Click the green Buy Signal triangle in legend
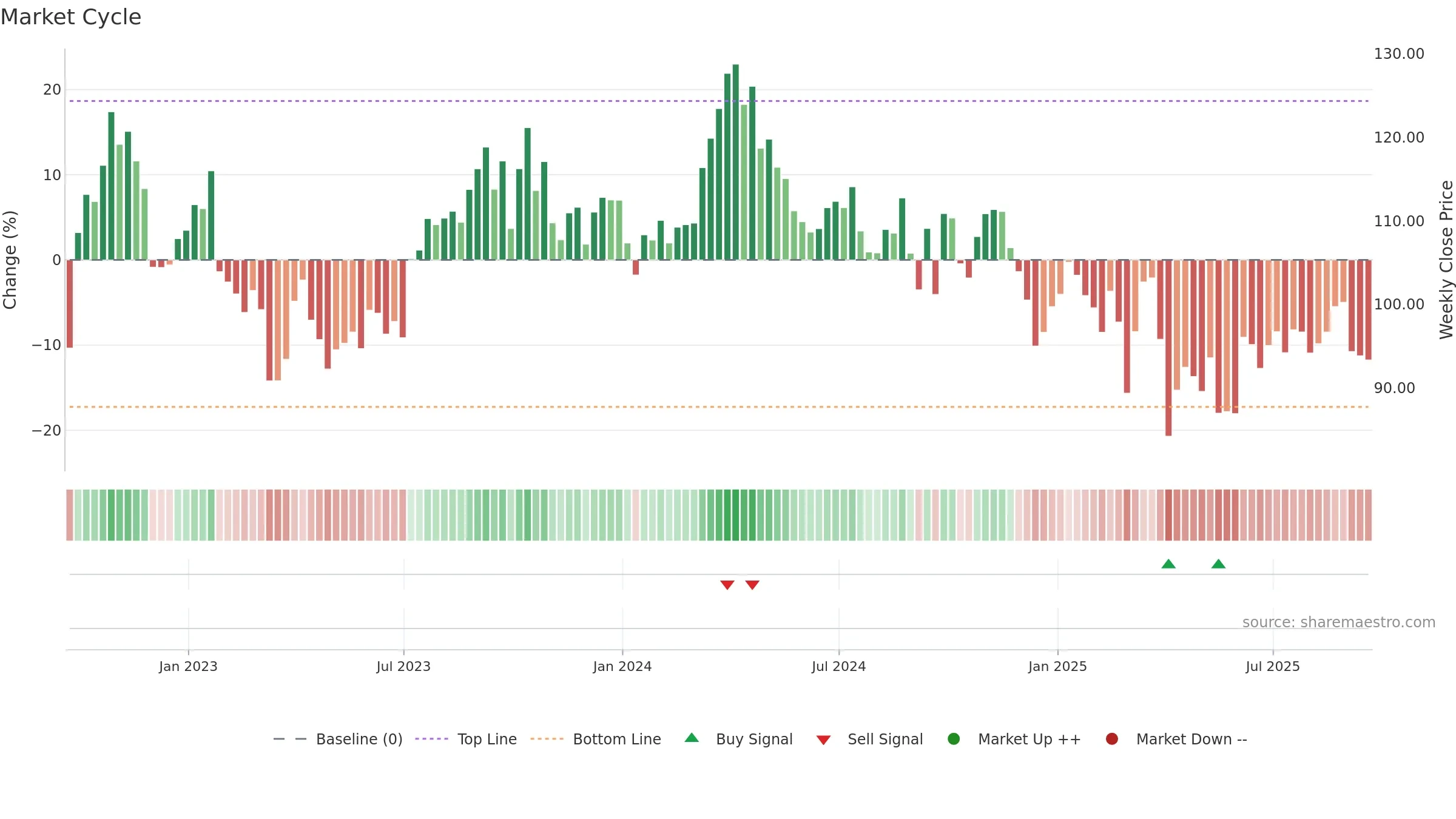Screen dimensions: 1456x819 point(692,738)
